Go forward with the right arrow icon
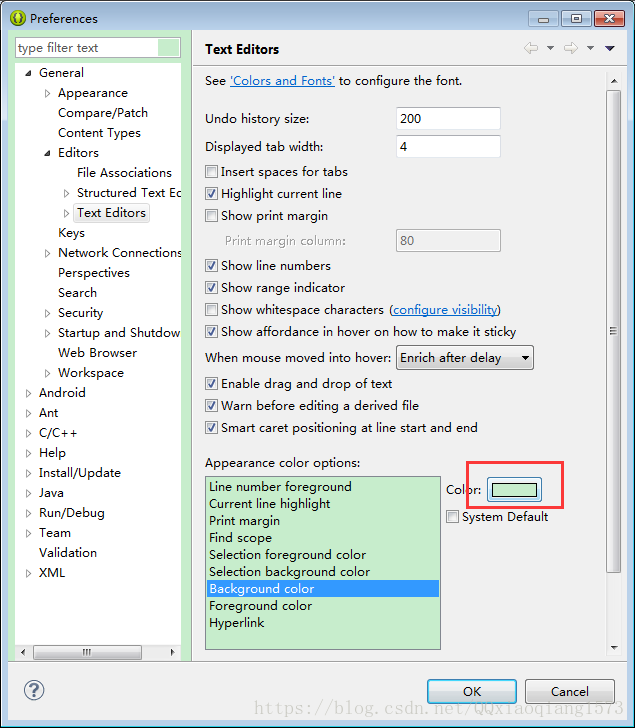Viewport: 635px width, 728px height. pyautogui.click(x=571, y=48)
